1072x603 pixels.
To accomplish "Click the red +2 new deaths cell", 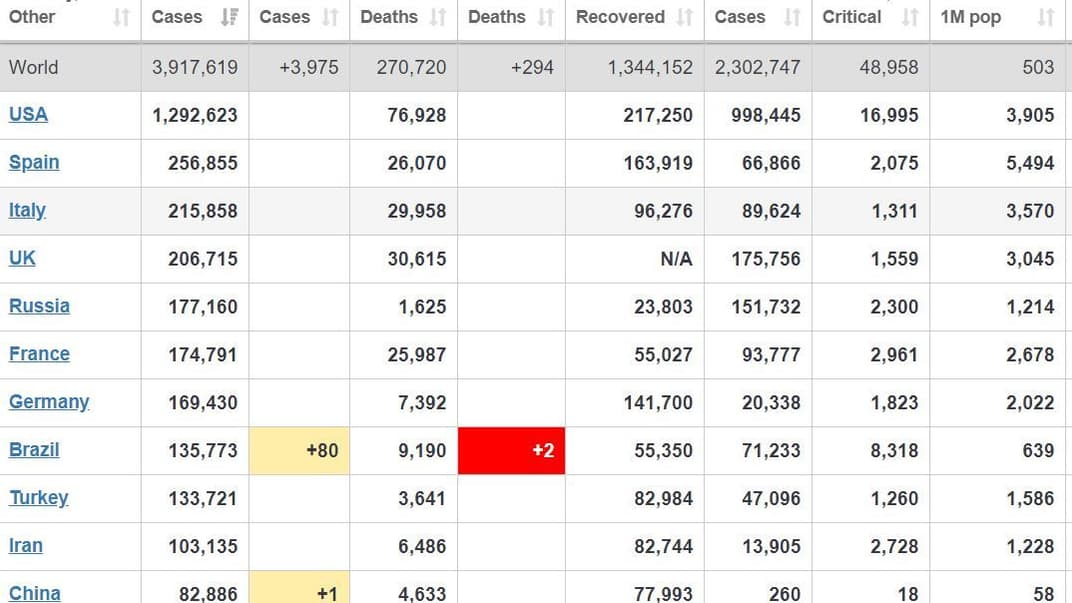I will [x=511, y=450].
